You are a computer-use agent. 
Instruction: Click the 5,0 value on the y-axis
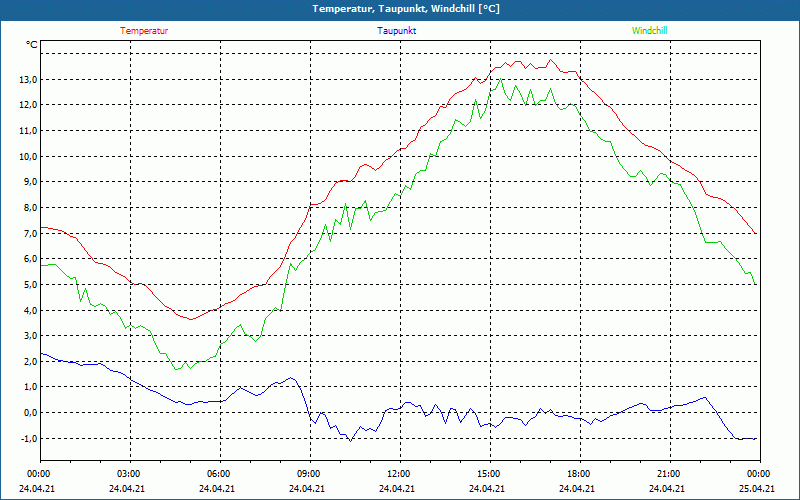click(x=30, y=285)
